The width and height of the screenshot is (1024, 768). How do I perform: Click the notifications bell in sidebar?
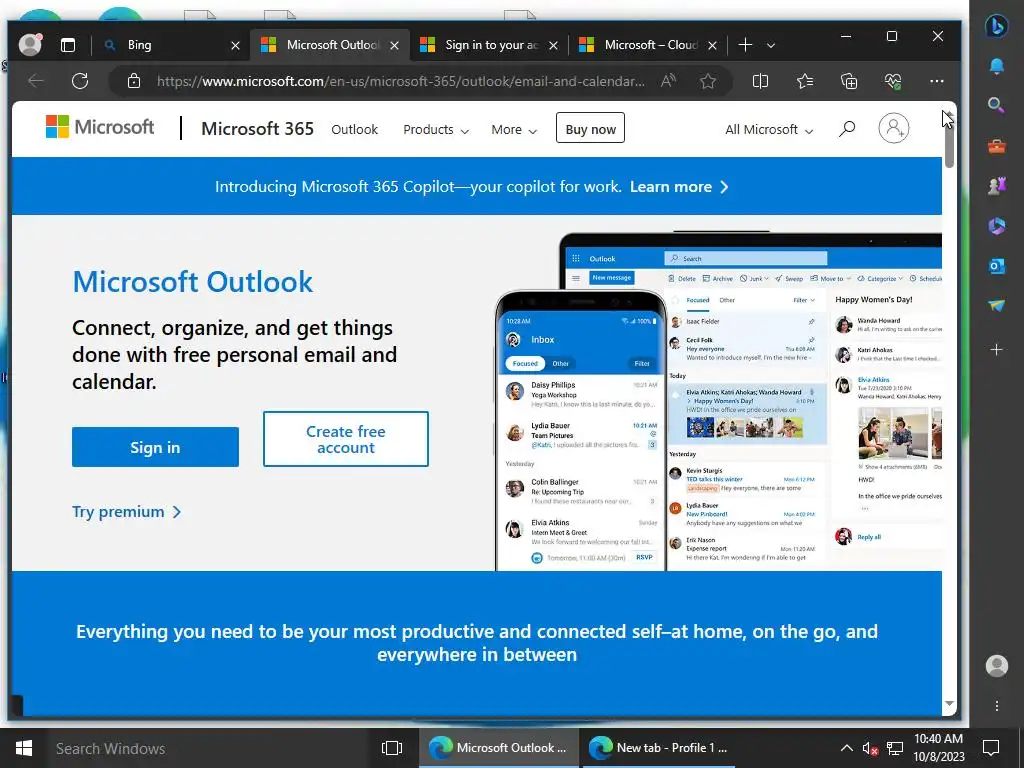click(x=997, y=66)
